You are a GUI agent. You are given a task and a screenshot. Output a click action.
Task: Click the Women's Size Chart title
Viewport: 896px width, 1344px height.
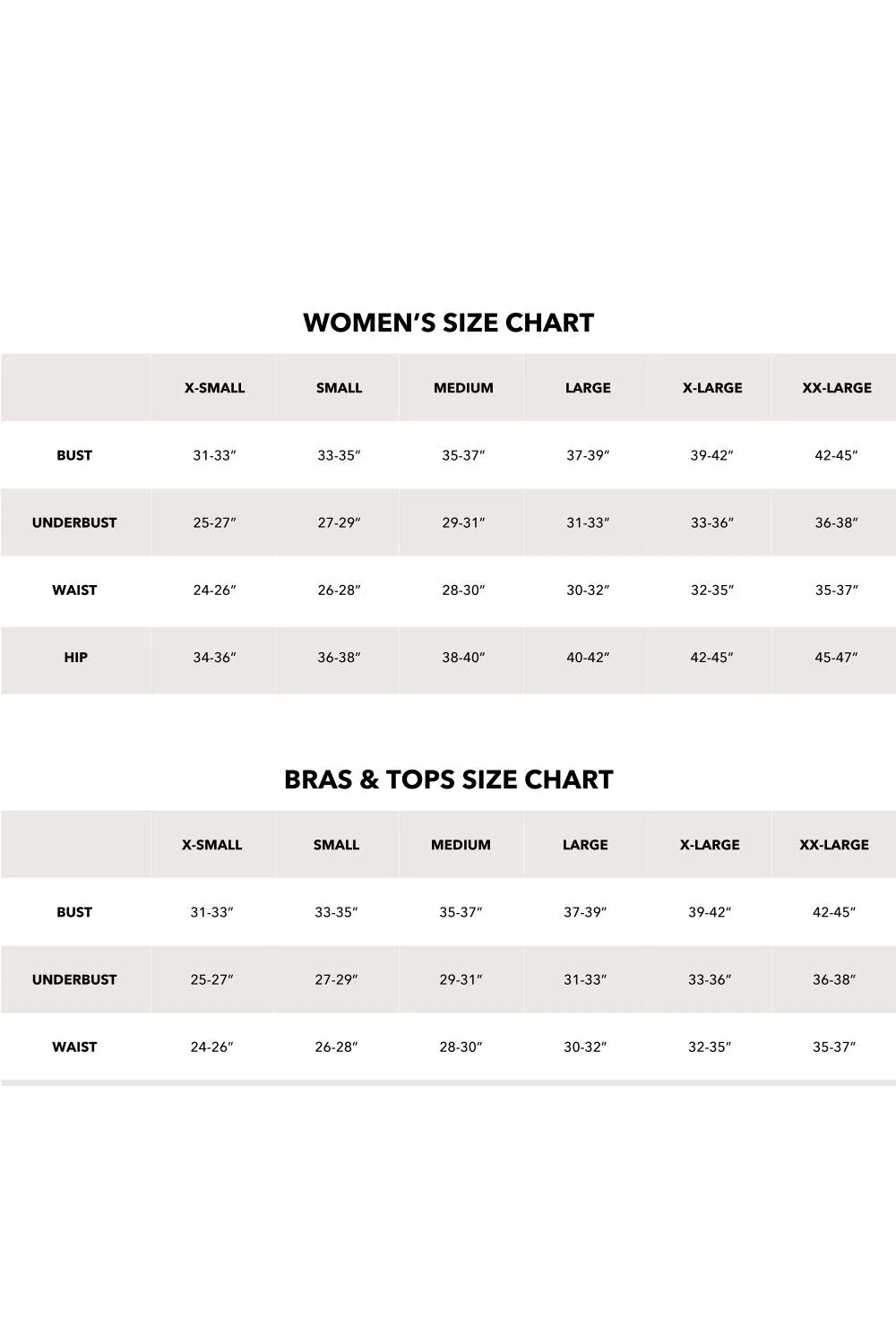(x=448, y=323)
